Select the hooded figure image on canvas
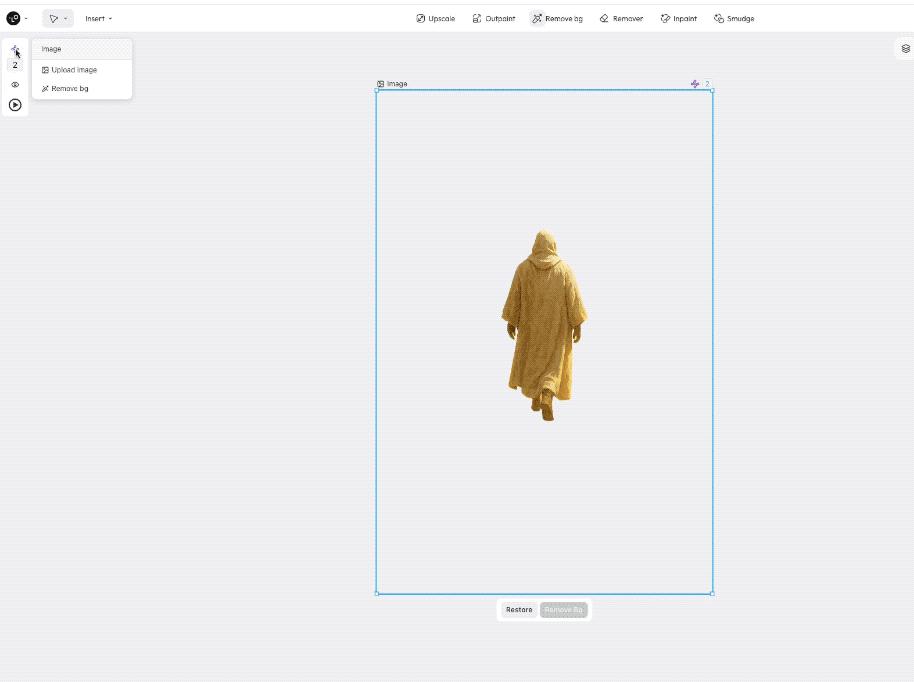Image resolution: width=914 pixels, height=682 pixels. (x=544, y=325)
